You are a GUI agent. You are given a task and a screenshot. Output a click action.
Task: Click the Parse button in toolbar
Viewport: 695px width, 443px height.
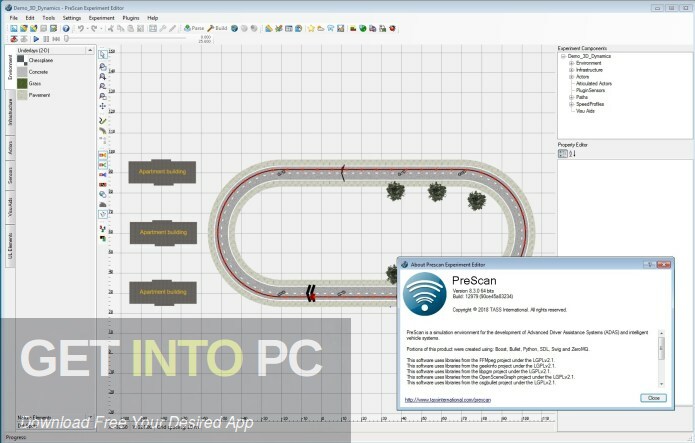coord(194,28)
